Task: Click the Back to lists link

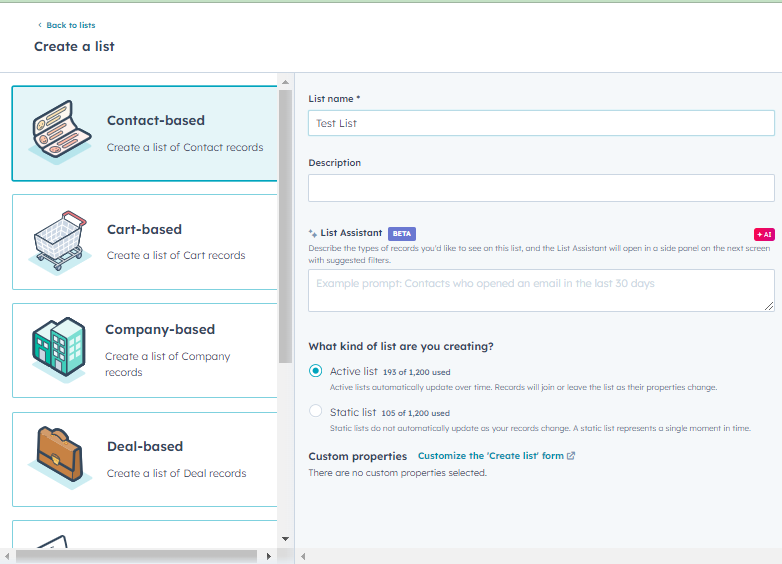Action: 70,25
